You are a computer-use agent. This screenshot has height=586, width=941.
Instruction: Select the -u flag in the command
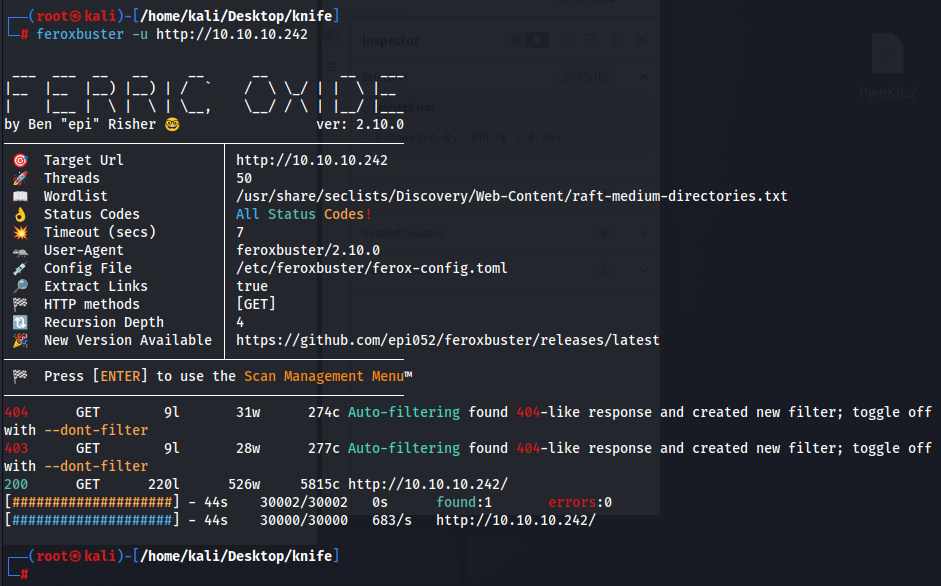(140, 34)
